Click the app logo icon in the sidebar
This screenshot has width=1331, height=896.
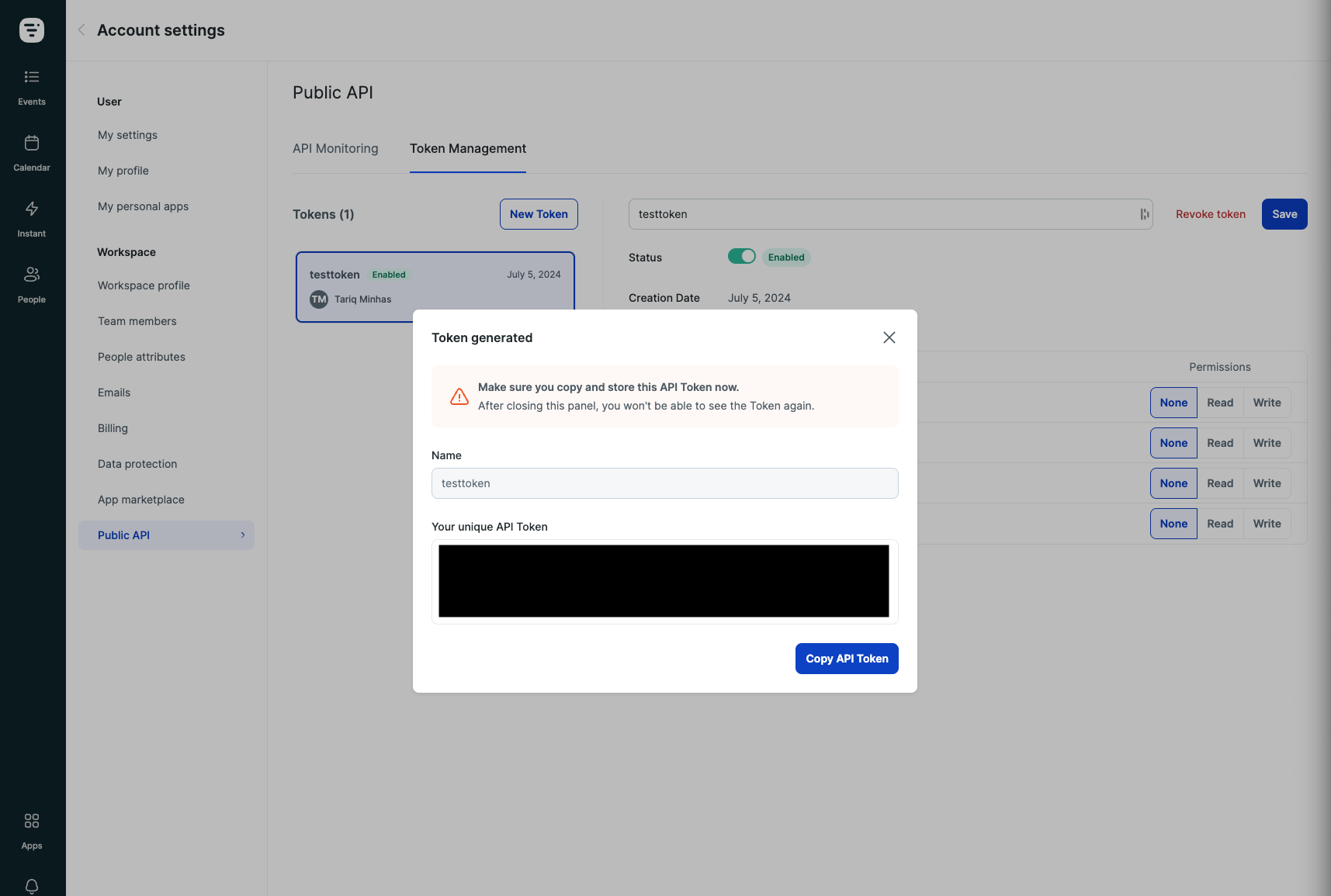[32, 30]
